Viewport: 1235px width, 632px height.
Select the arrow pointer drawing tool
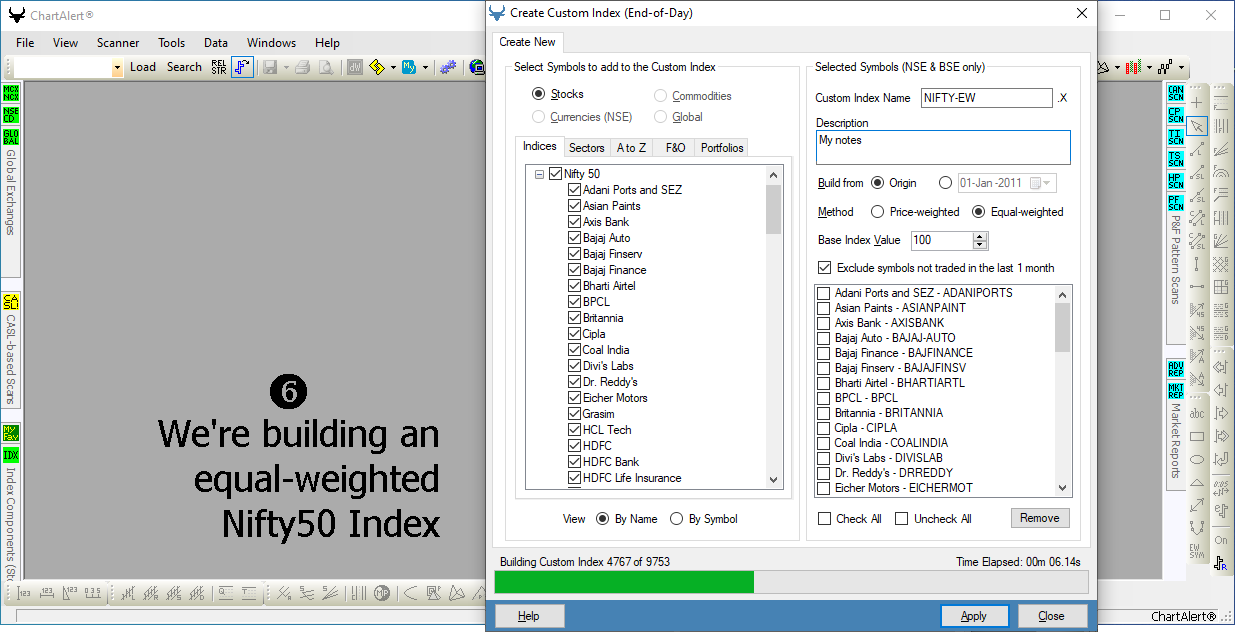(x=1198, y=126)
